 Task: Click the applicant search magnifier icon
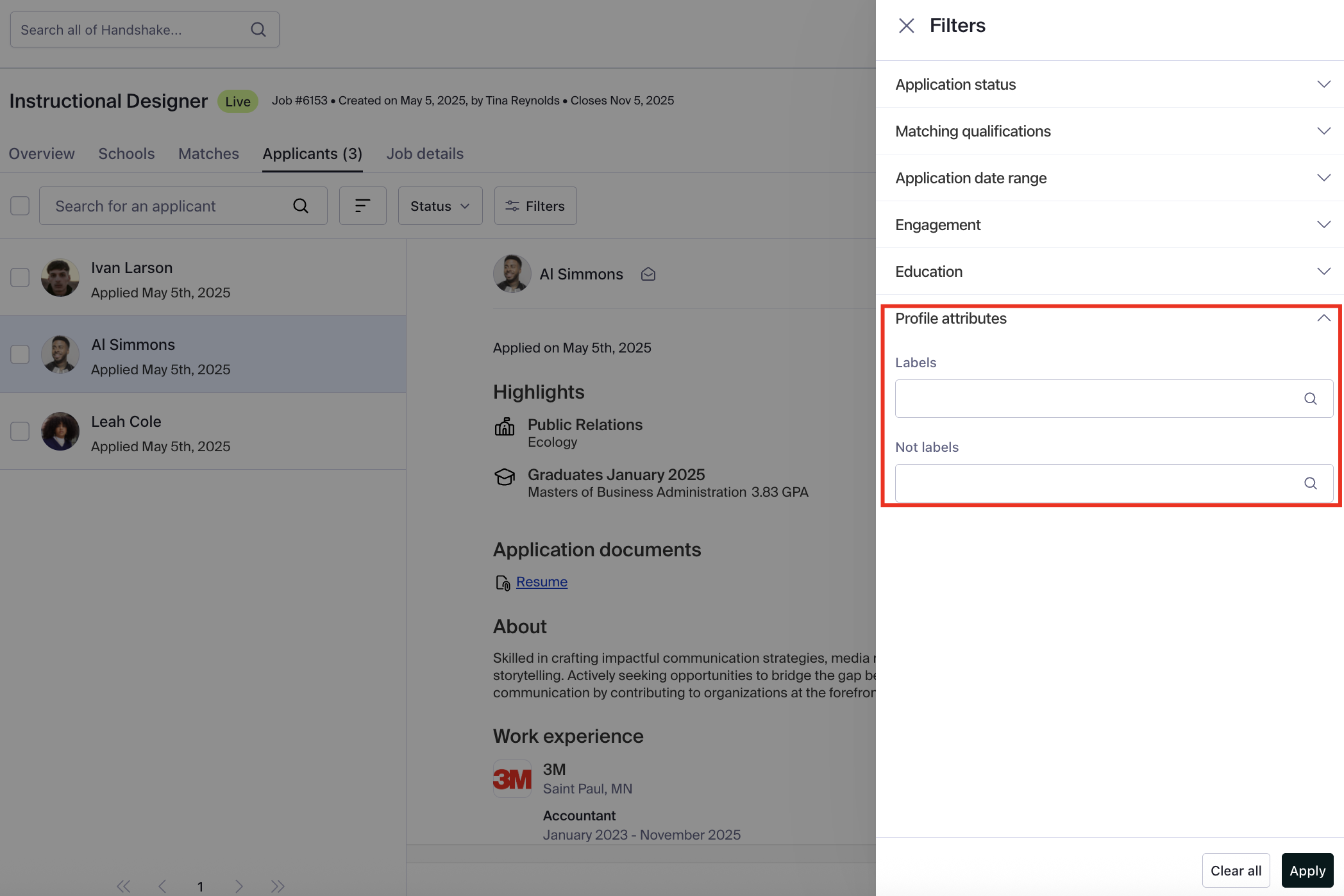pyautogui.click(x=301, y=206)
